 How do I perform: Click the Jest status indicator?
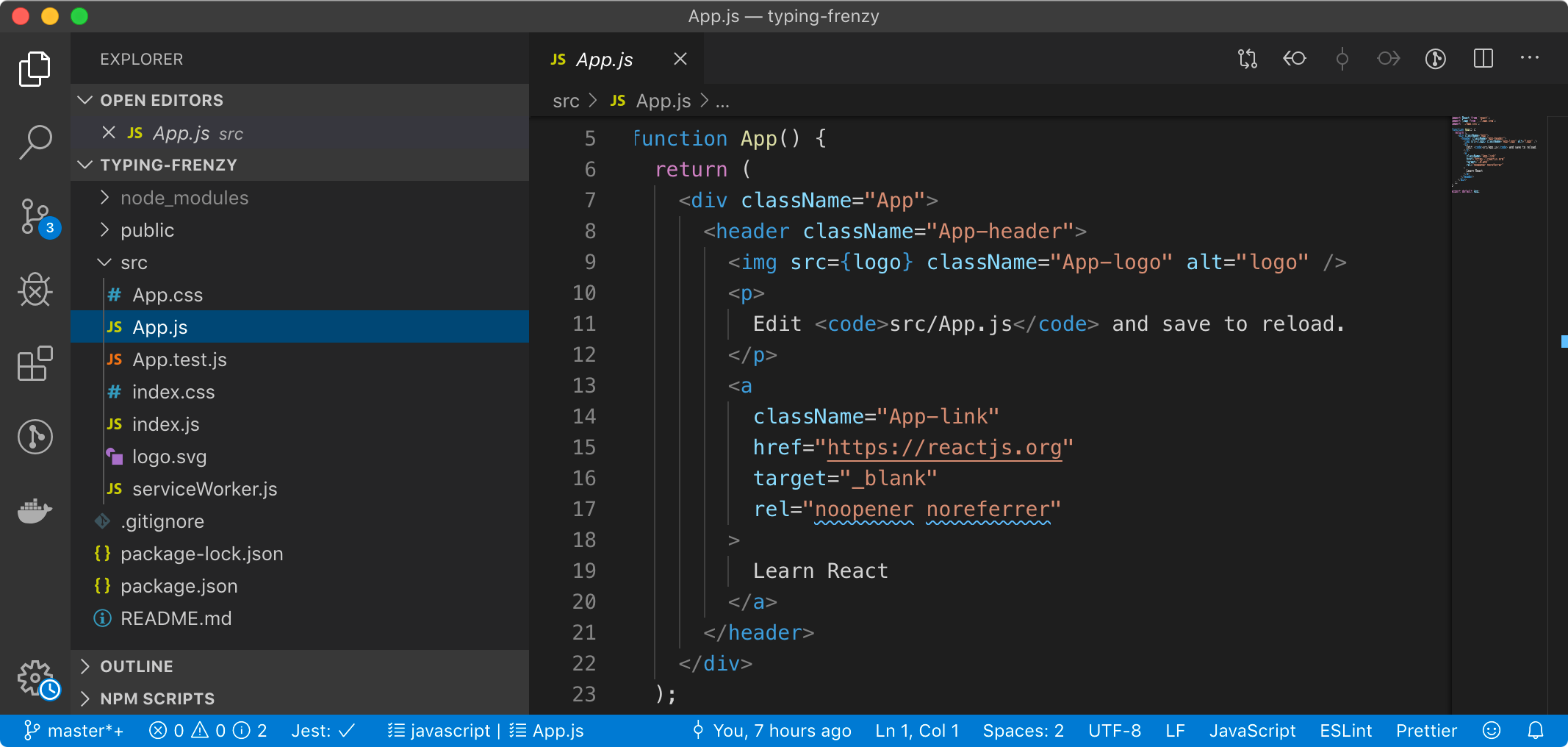pos(323,730)
